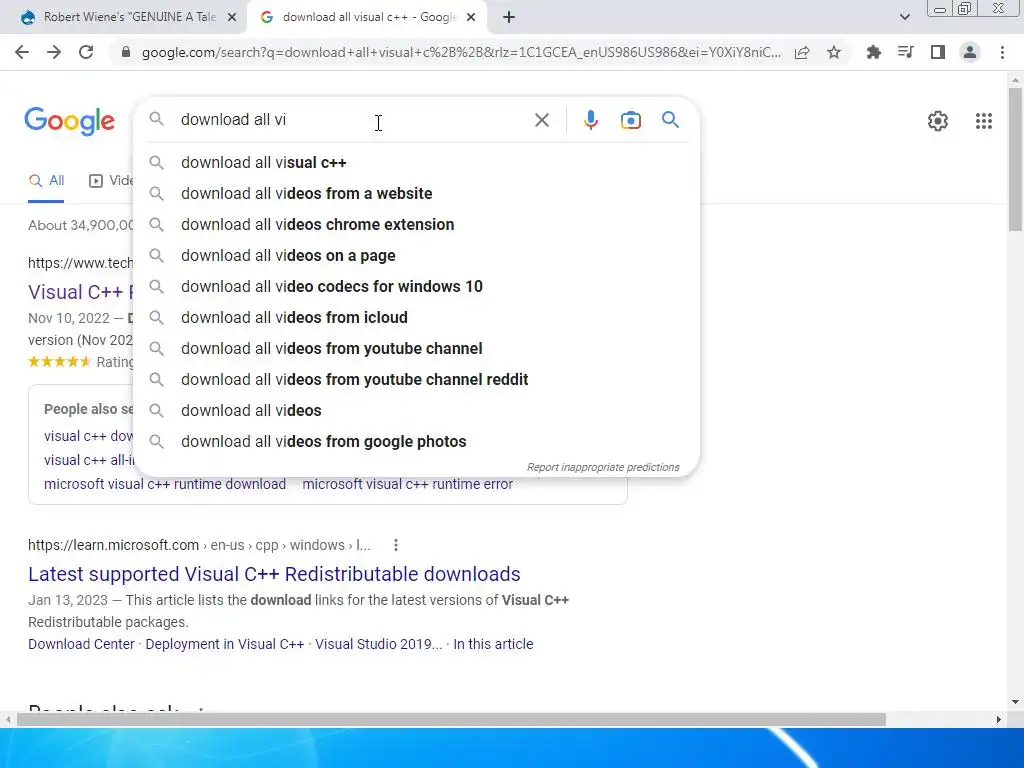Open 'Deployment in Visual C++' sitelink

tap(225, 644)
